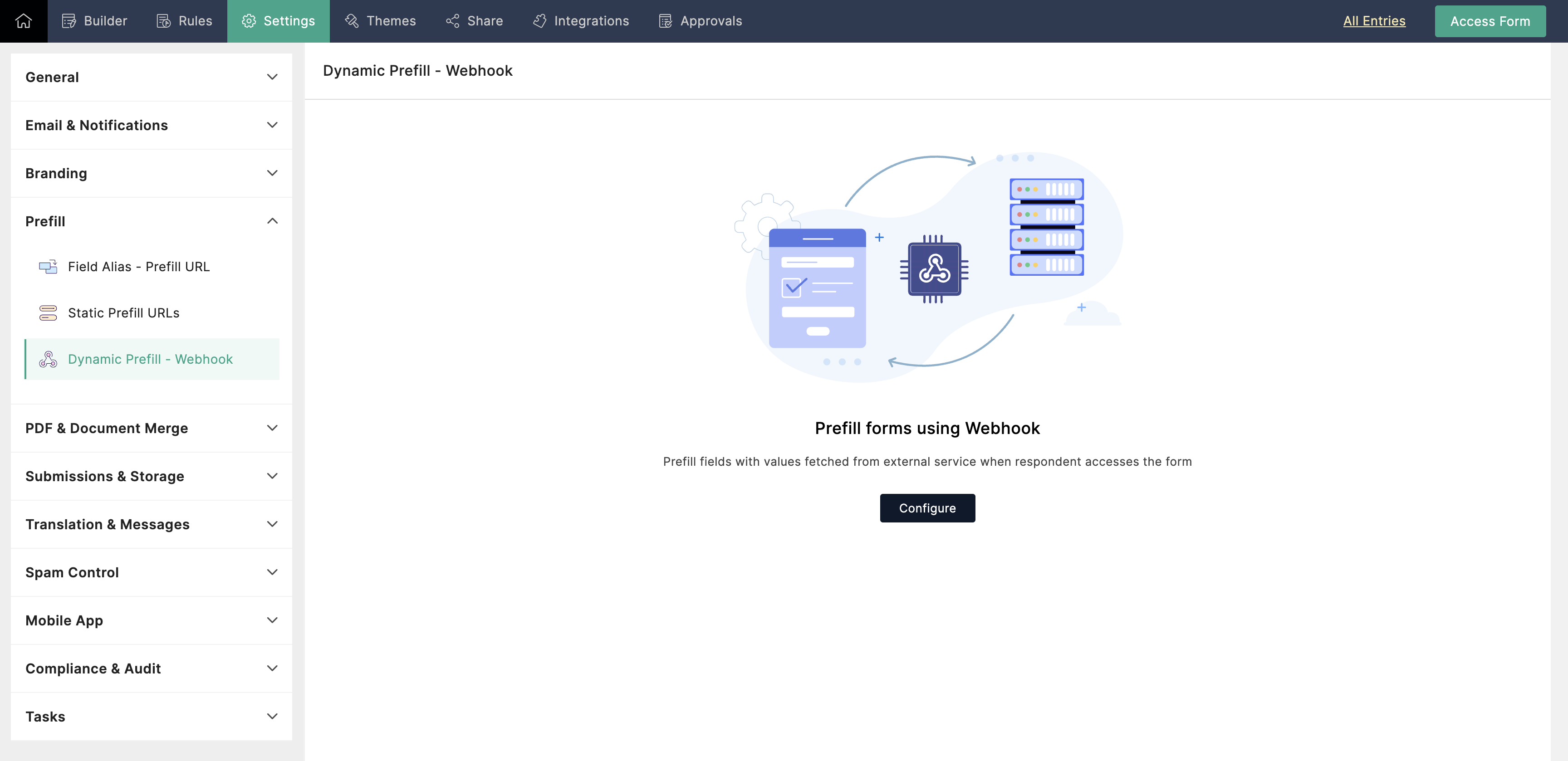
Task: Click the Share icon in top navigation
Action: coord(452,21)
